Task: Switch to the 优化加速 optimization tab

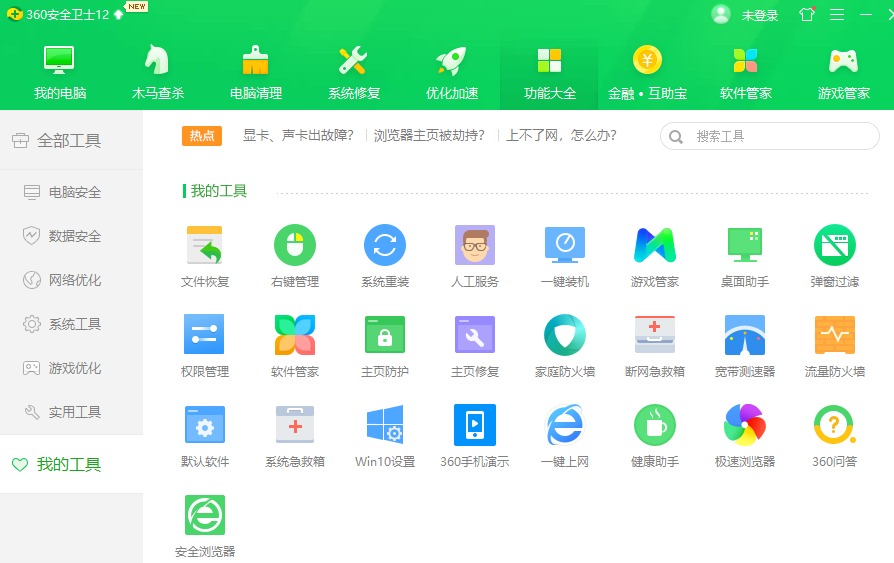Action: coord(452,72)
